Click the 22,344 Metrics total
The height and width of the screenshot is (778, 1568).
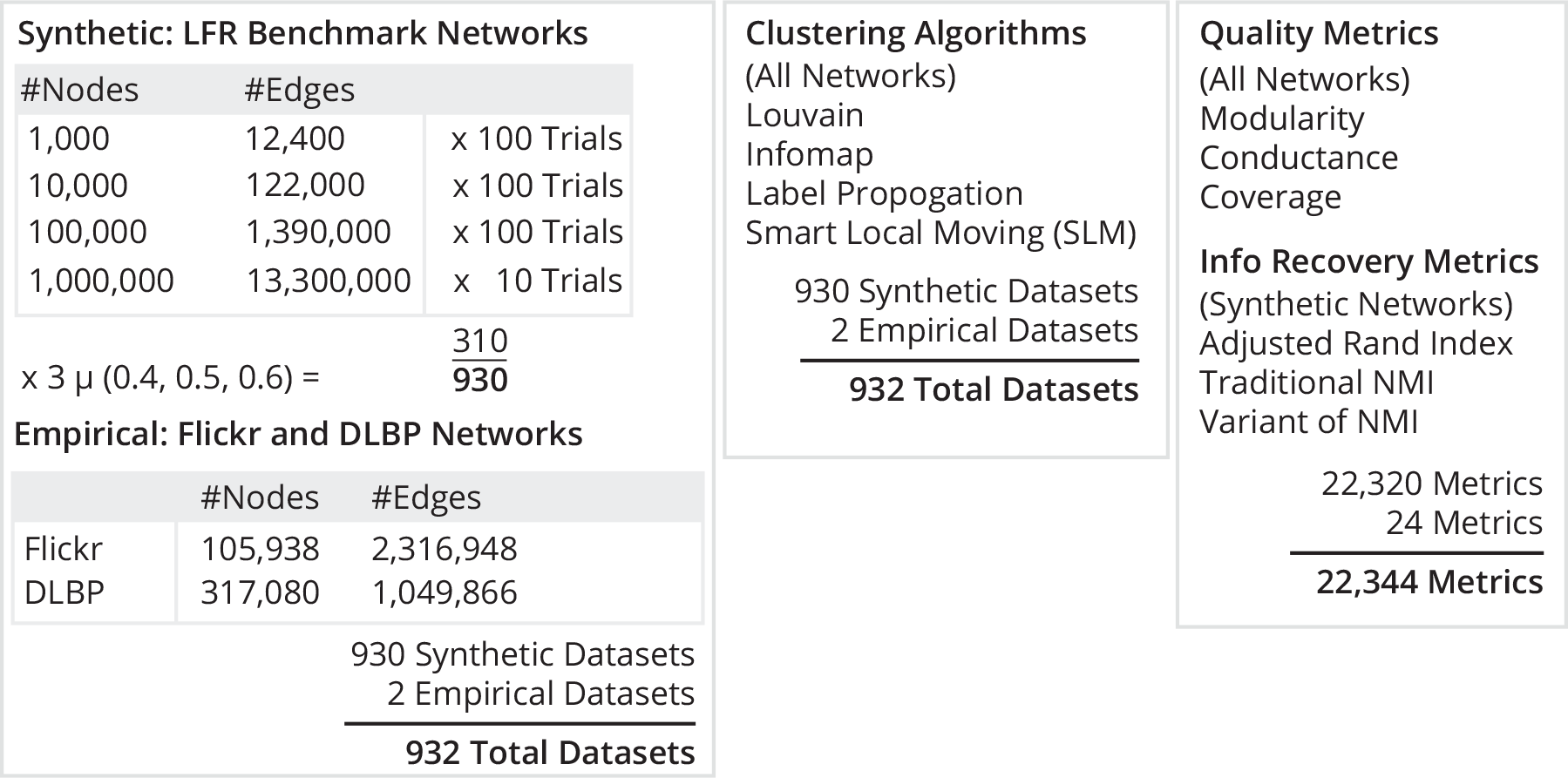click(x=1429, y=582)
